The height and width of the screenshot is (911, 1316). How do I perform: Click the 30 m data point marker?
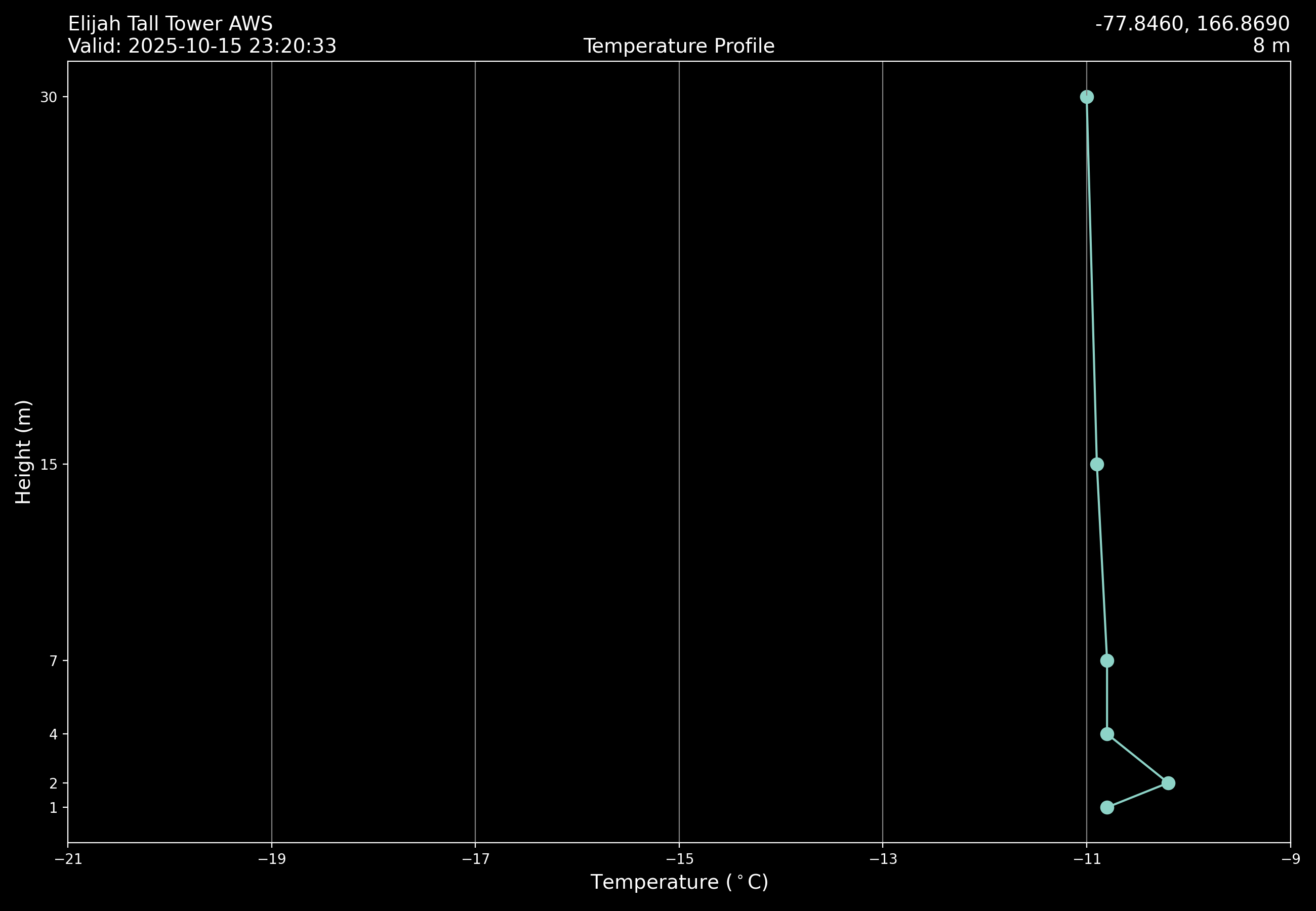tap(1087, 97)
